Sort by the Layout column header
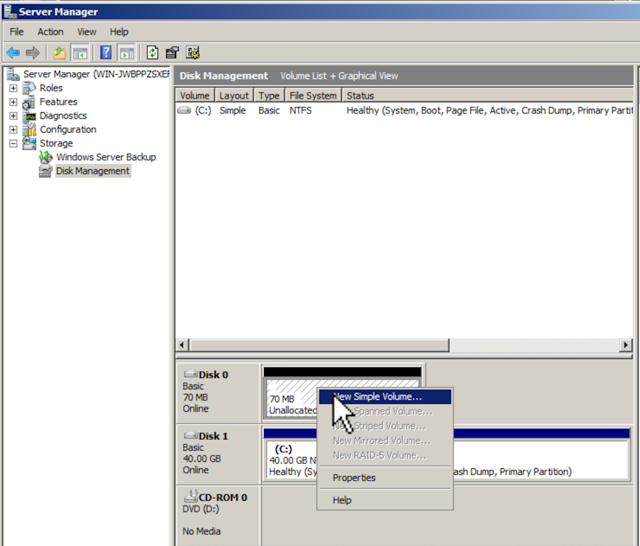Viewport: 640px width, 546px height. click(234, 95)
